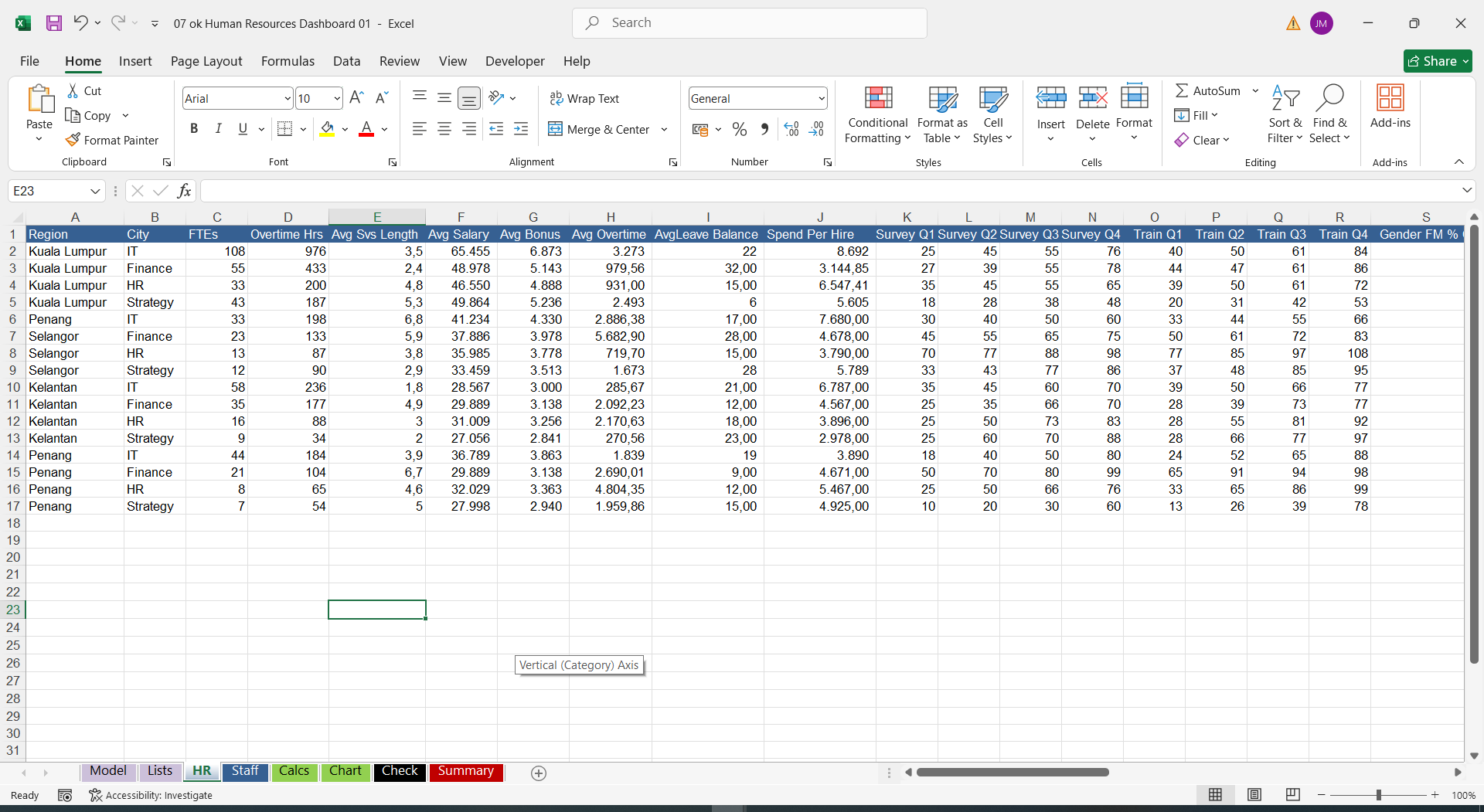Screen dimensions: 1484x812
Task: Go to the Summary sheet tab
Action: click(x=466, y=772)
